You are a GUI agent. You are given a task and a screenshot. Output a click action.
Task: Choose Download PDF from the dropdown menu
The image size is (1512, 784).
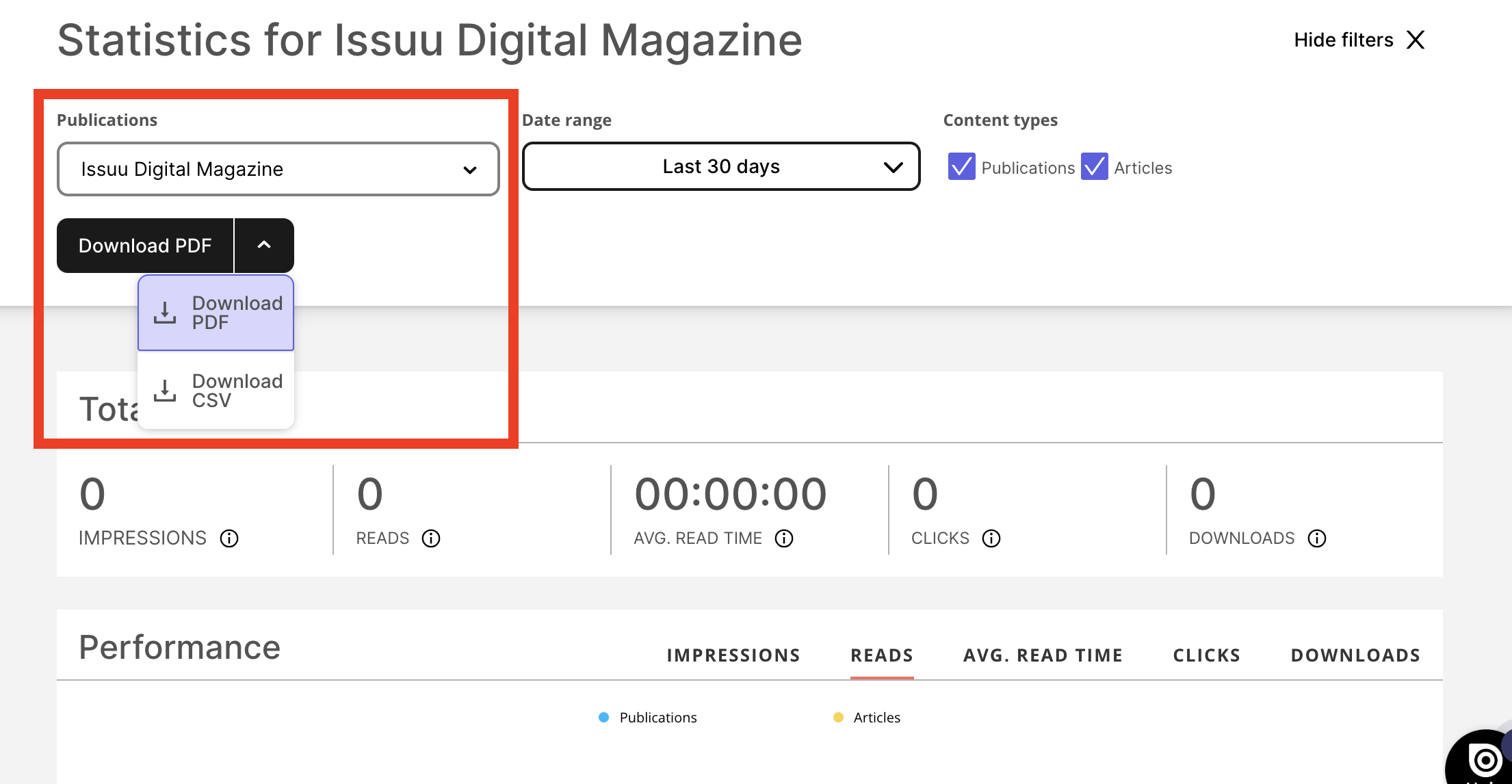pyautogui.click(x=216, y=313)
